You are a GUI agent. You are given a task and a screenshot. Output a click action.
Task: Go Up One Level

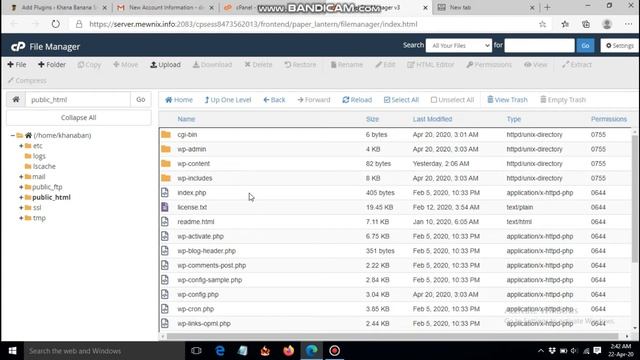228,100
